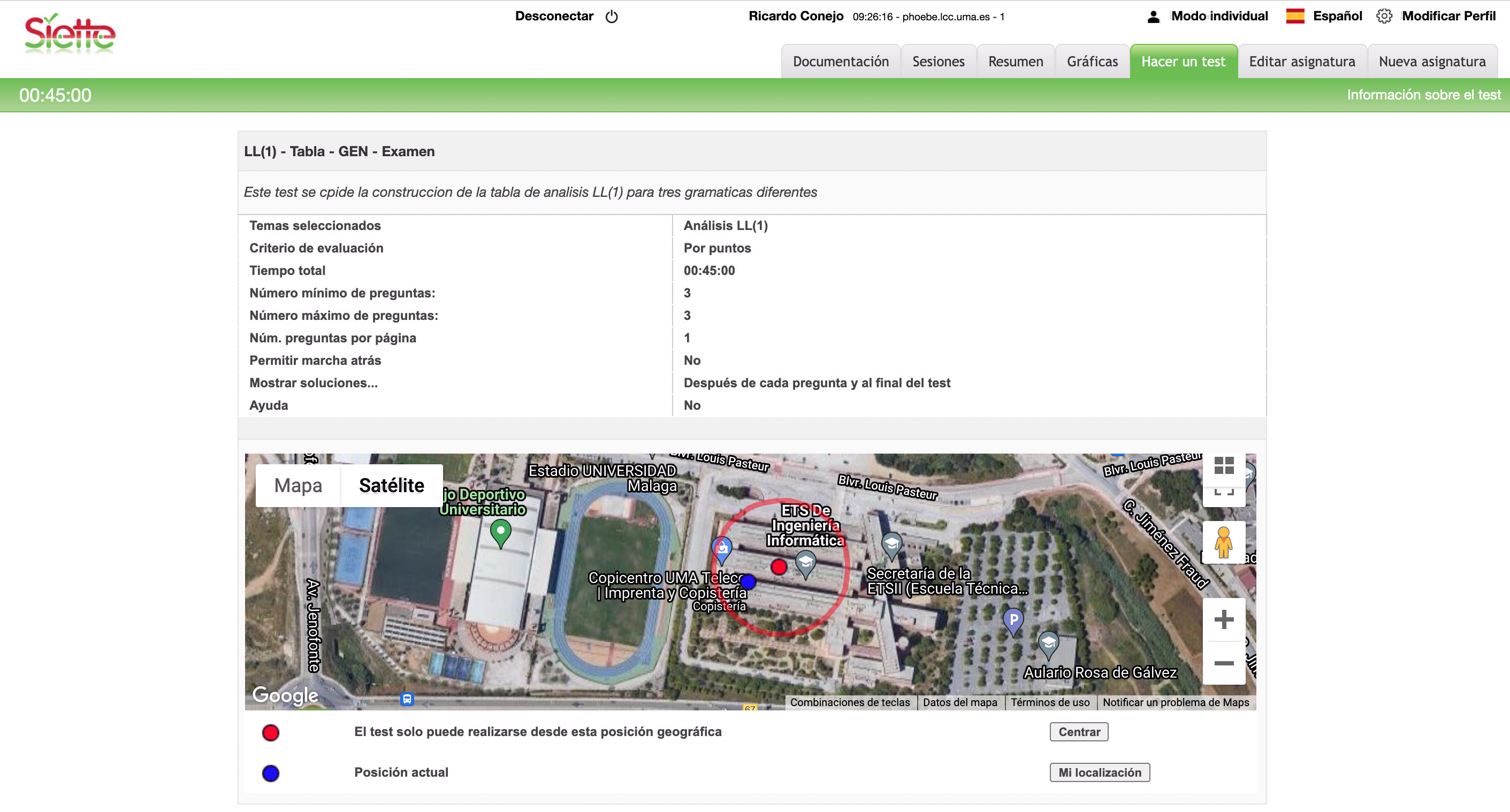Open Términos de uso link on map
Viewport: 1510px width, 812px height.
point(1049,702)
